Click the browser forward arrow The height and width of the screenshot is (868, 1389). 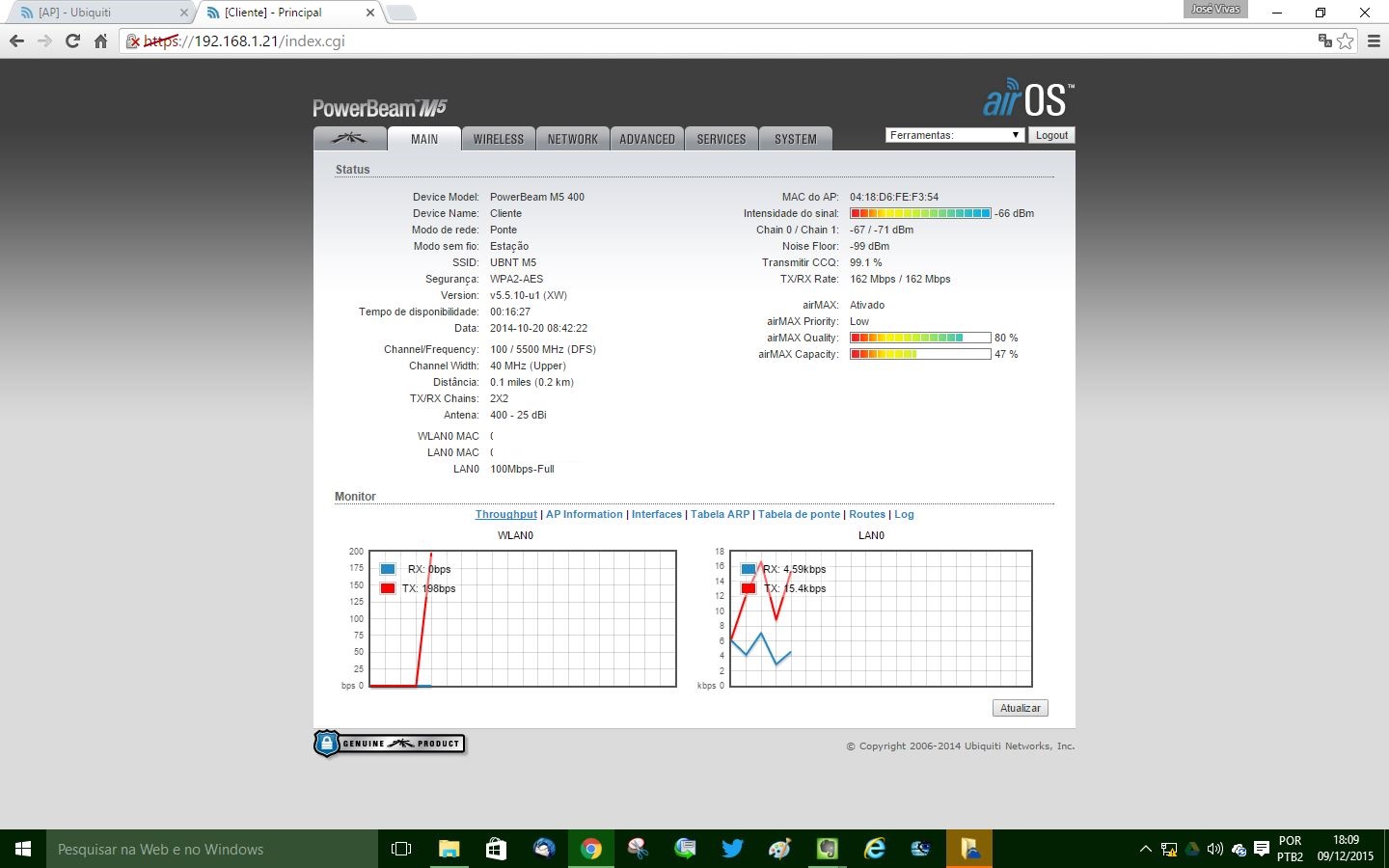point(44,41)
